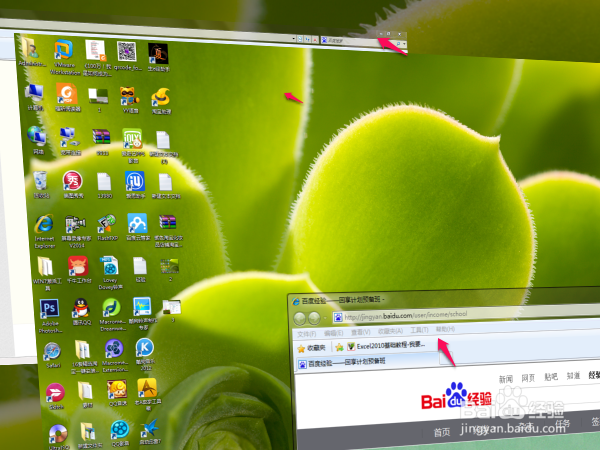Open the 查看(V) menu in IE
The height and width of the screenshot is (450, 600).
[361, 332]
